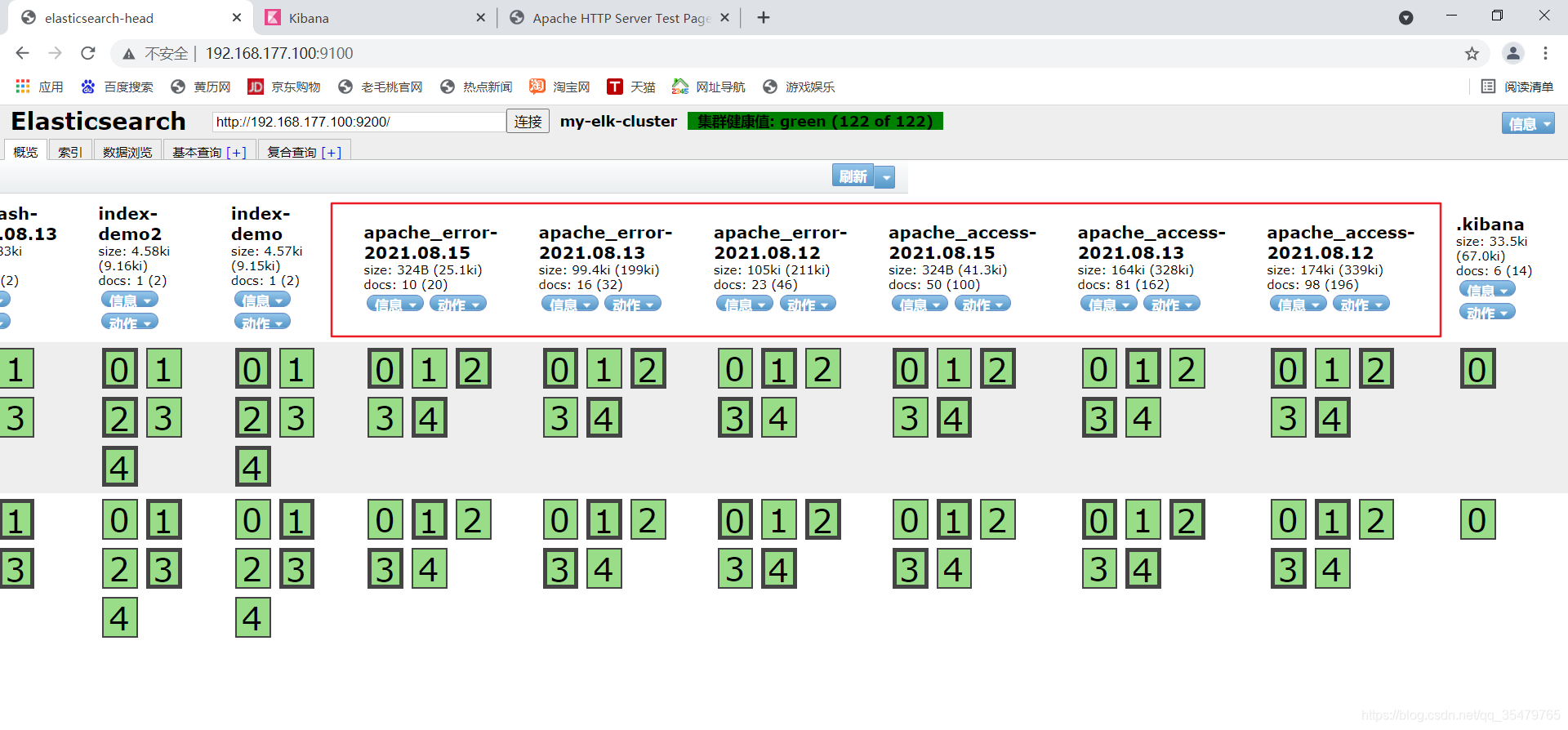Select the apache_access-2021.08.12 index title
Viewport: 1568px width, 730px height.
pos(1340,243)
